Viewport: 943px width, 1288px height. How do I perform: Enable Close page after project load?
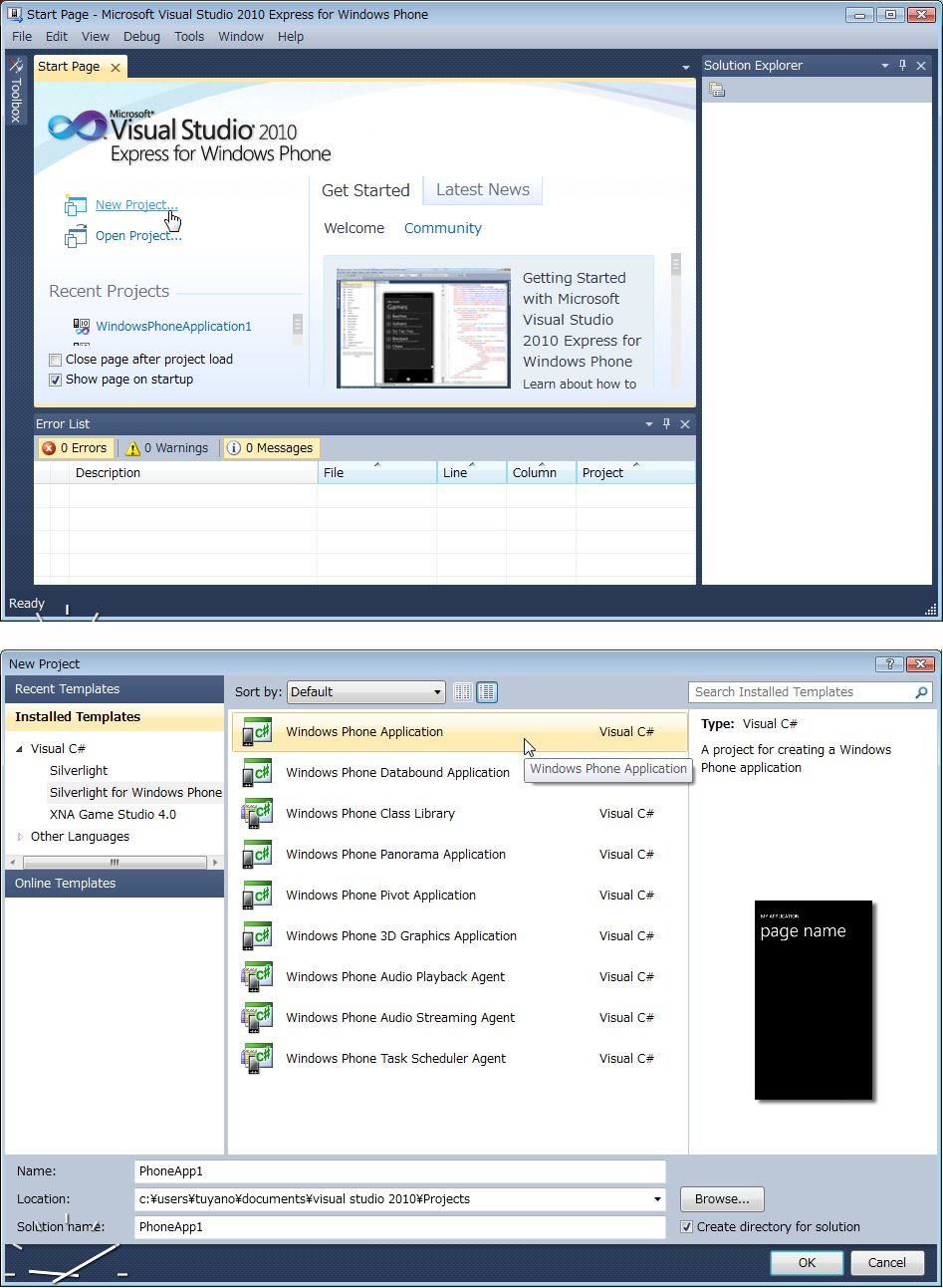(56, 360)
